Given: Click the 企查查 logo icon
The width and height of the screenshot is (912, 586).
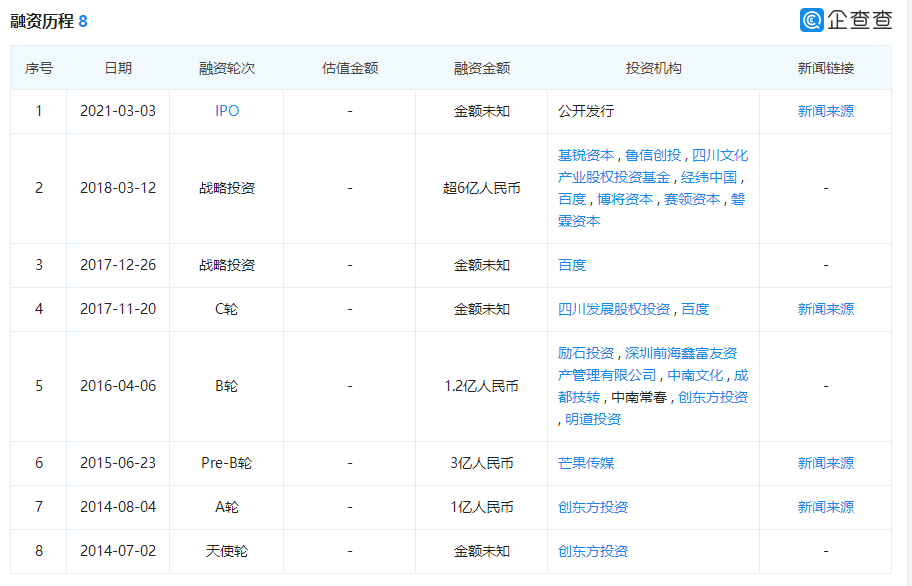Looking at the screenshot, I should tap(812, 19).
